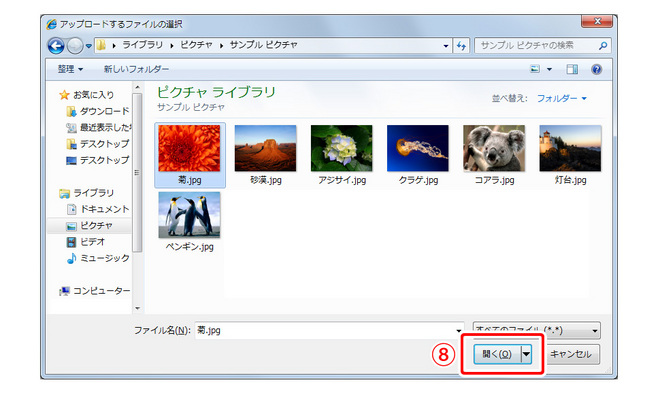Screen dimensions: 660x393
Task: Open ドキュメント library in the sidebar
Action: click(x=98, y=209)
